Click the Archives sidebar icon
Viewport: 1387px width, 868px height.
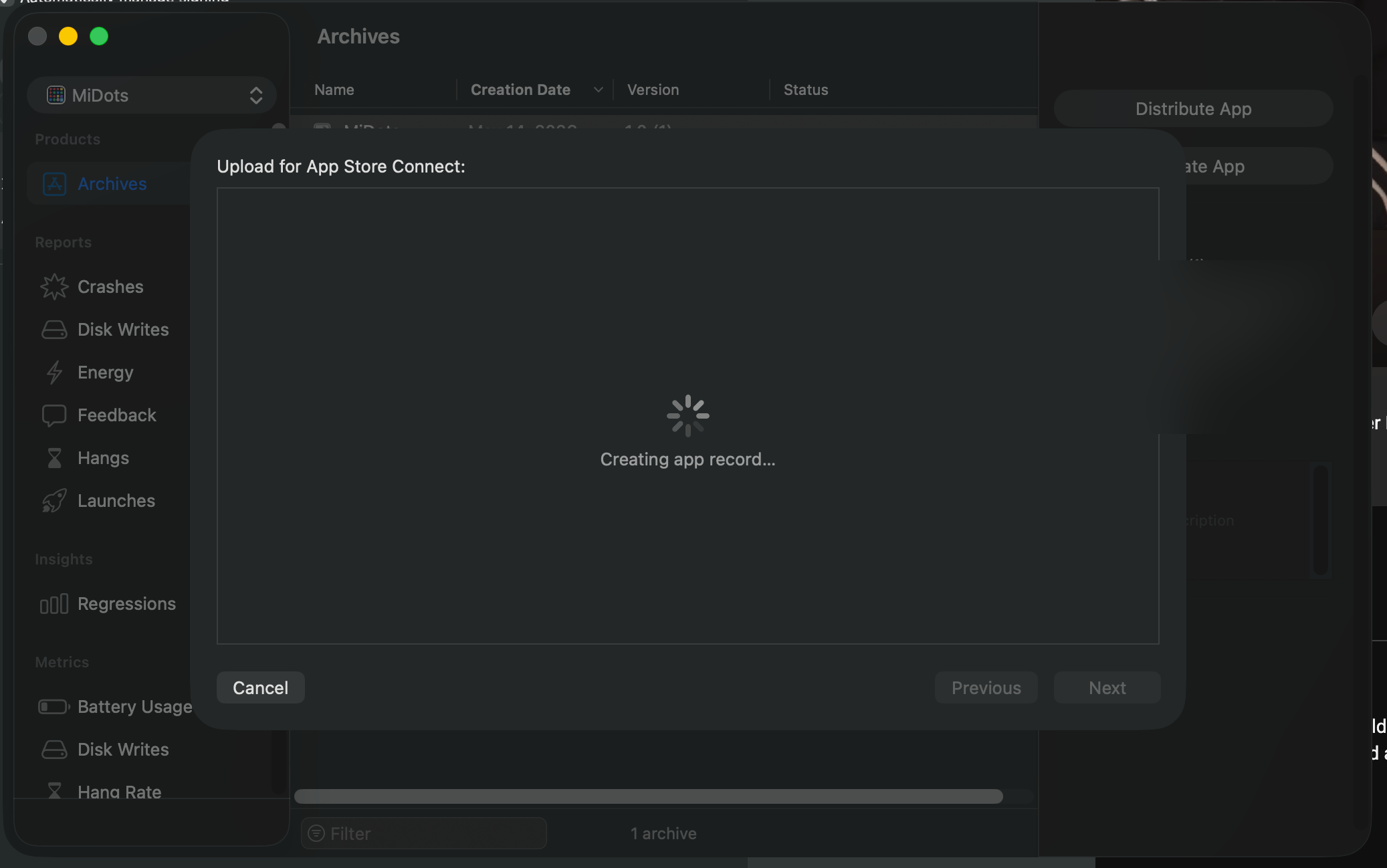[54, 184]
